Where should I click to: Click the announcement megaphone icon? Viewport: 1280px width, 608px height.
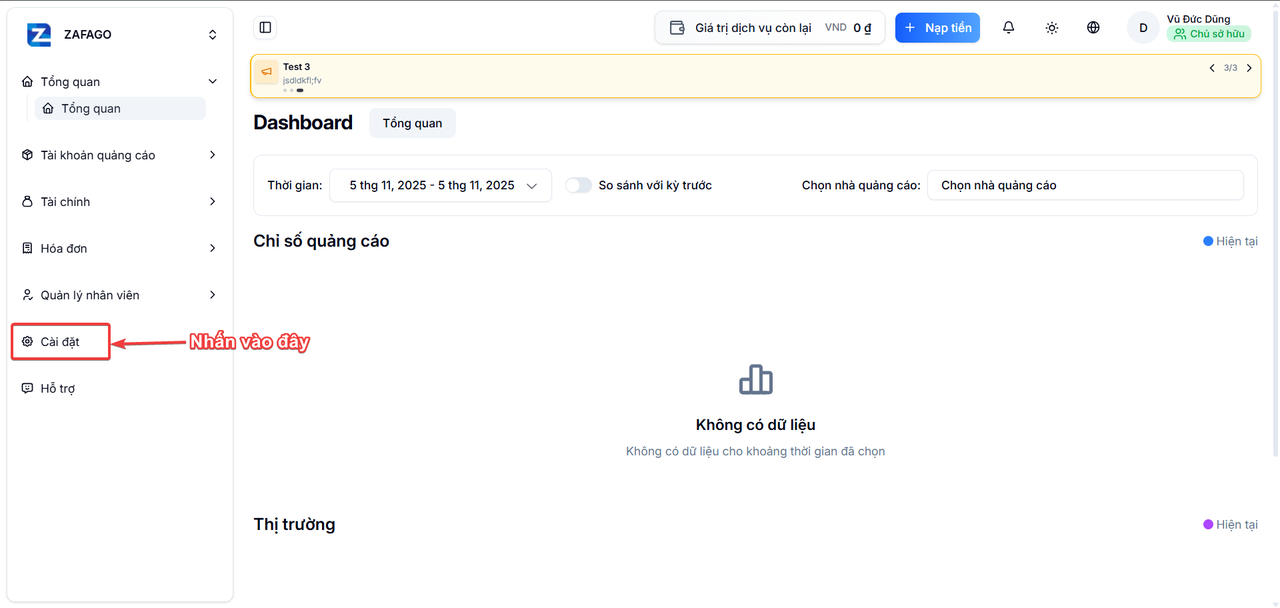coord(266,72)
